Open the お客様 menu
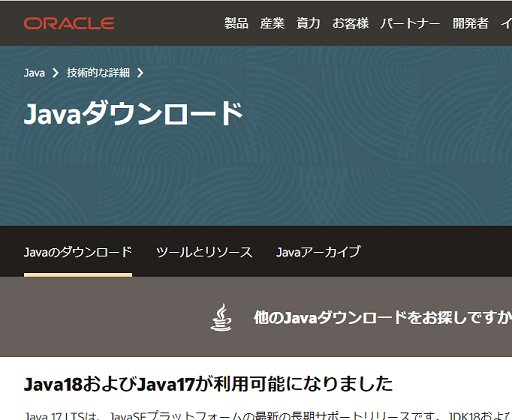Screen dimensions: 512x420 point(350,23)
